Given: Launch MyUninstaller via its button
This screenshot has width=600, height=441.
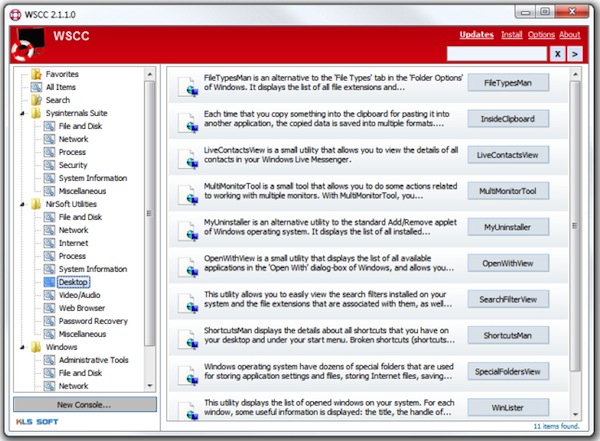Looking at the screenshot, I should point(508,227).
